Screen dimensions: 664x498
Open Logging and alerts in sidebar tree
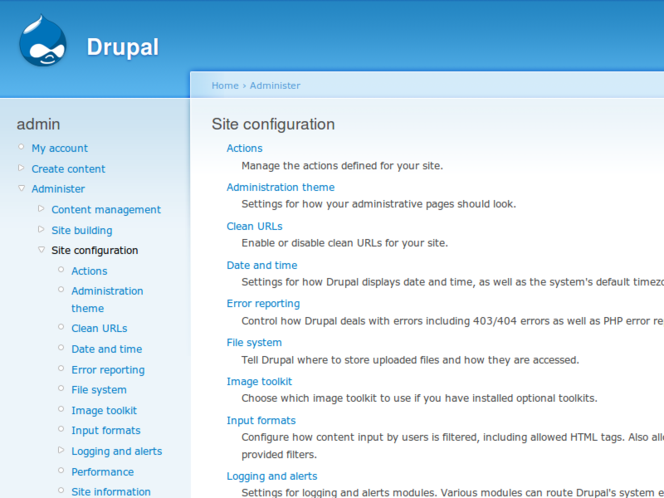click(x=116, y=451)
